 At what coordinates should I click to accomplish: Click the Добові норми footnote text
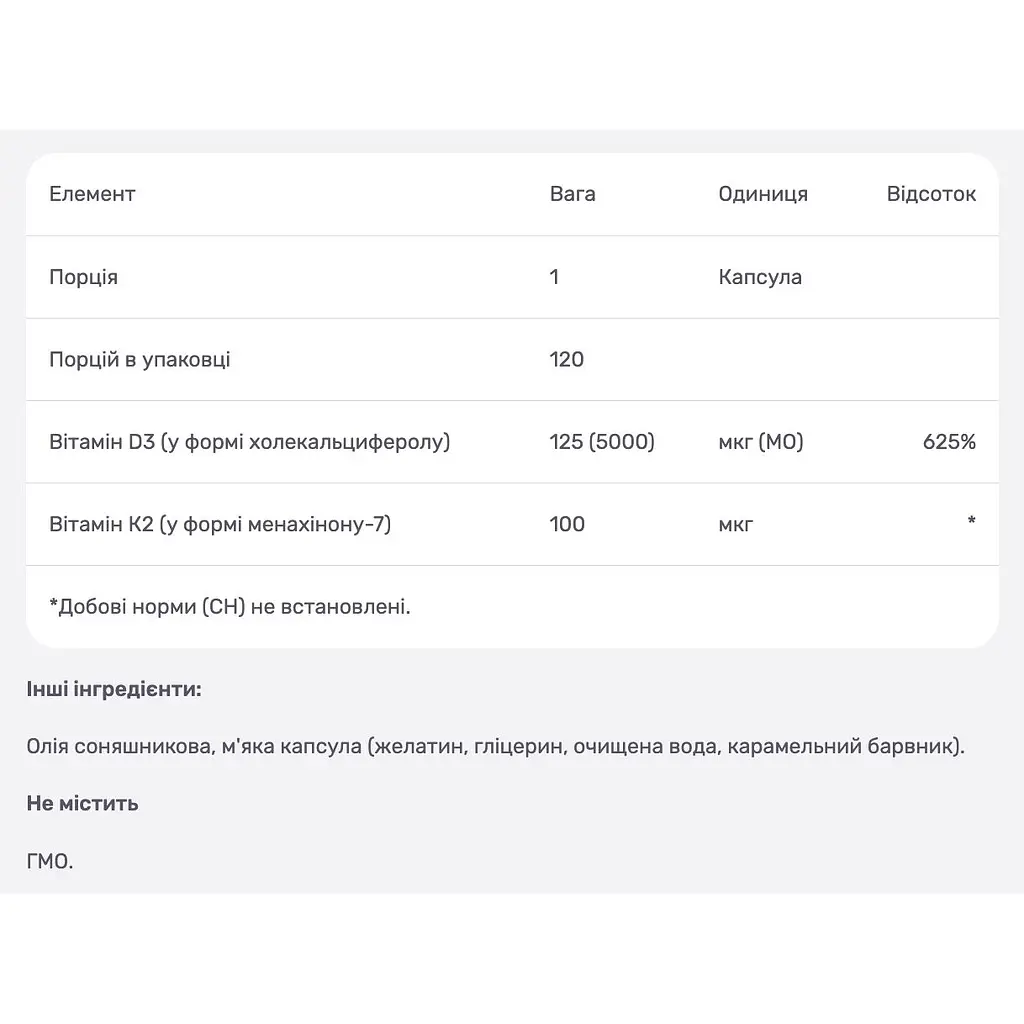click(230, 607)
